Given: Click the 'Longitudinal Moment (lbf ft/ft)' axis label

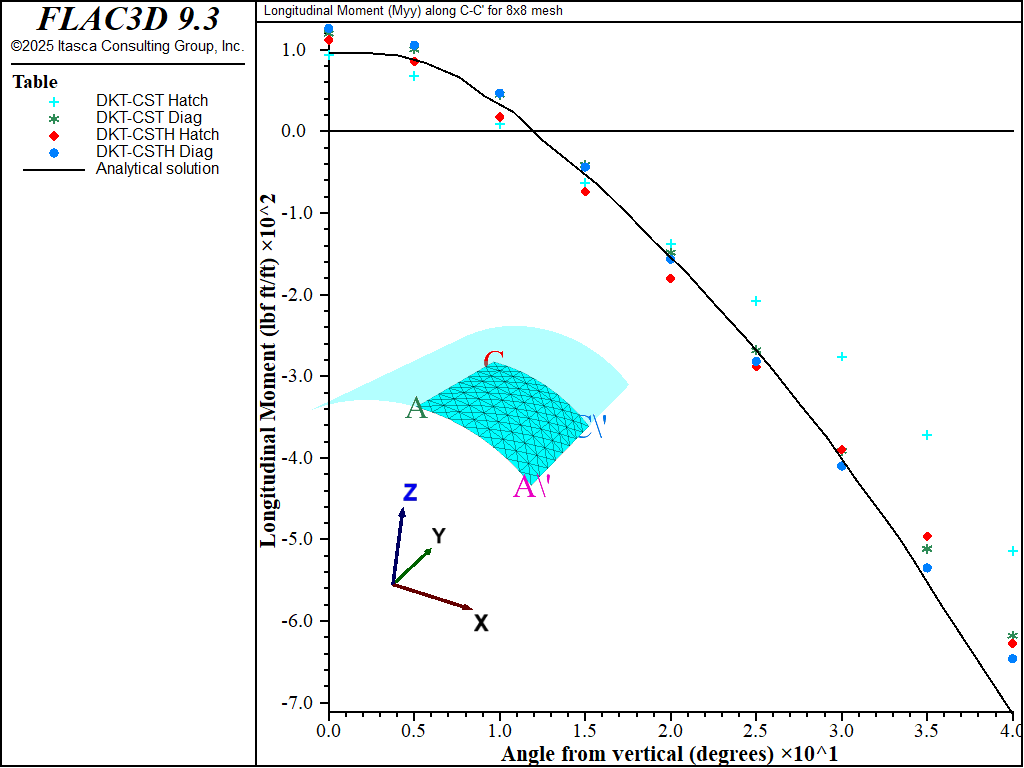Looking at the screenshot, I should [268, 370].
